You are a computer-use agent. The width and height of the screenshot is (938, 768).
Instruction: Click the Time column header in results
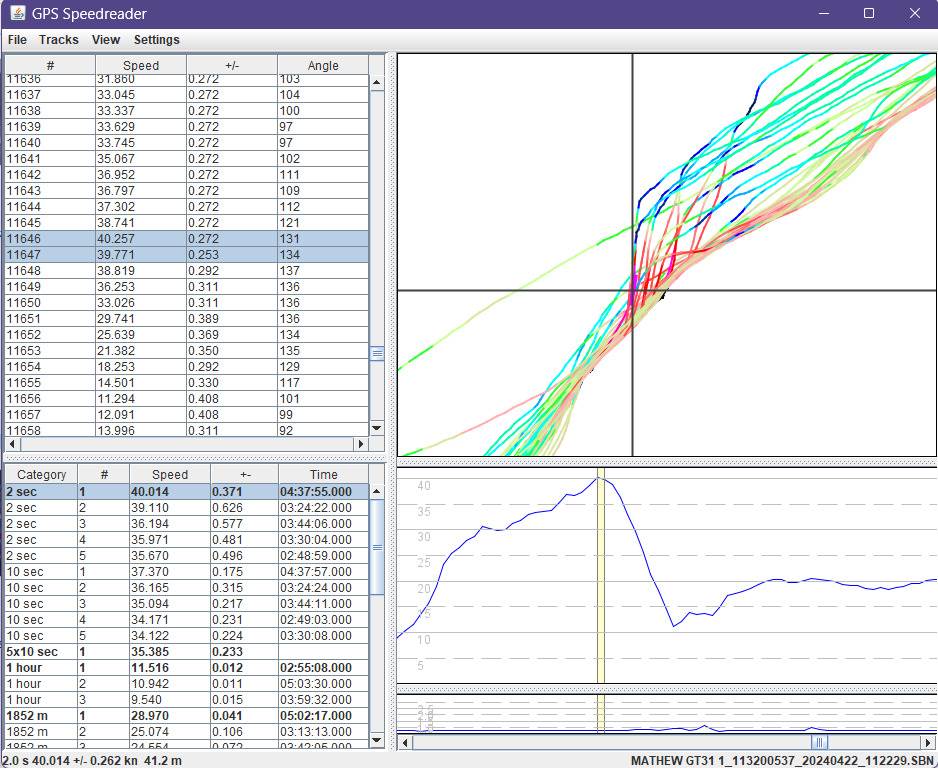point(323,475)
